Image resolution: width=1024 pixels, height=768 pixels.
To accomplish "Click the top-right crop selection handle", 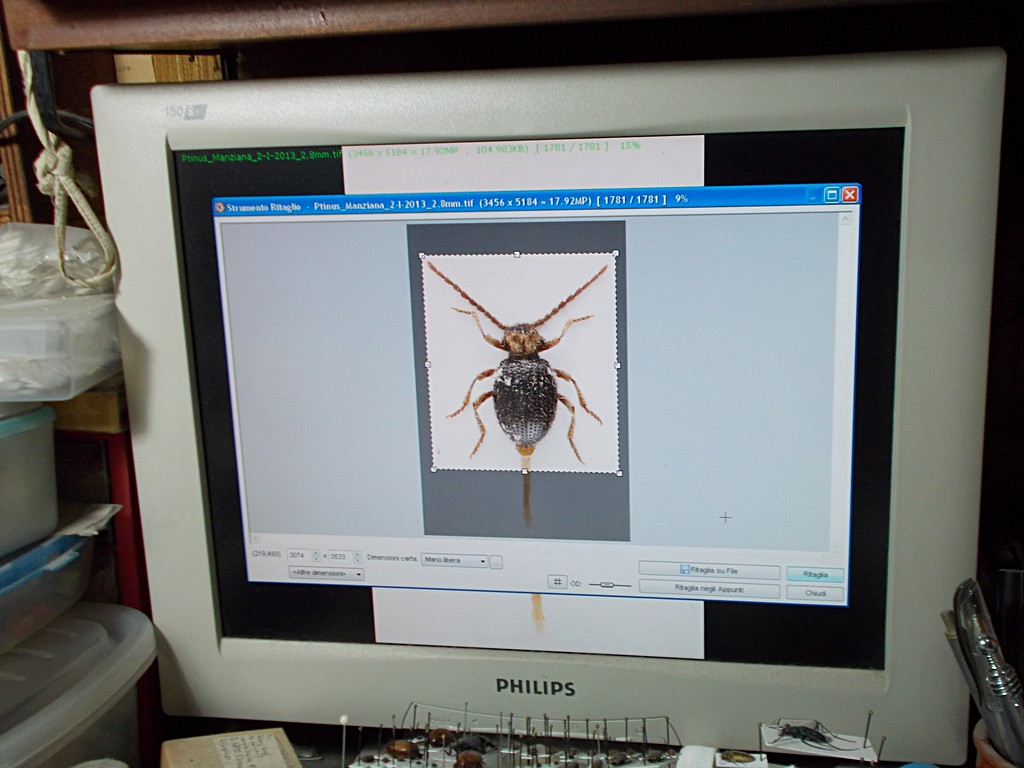I will point(615,254).
